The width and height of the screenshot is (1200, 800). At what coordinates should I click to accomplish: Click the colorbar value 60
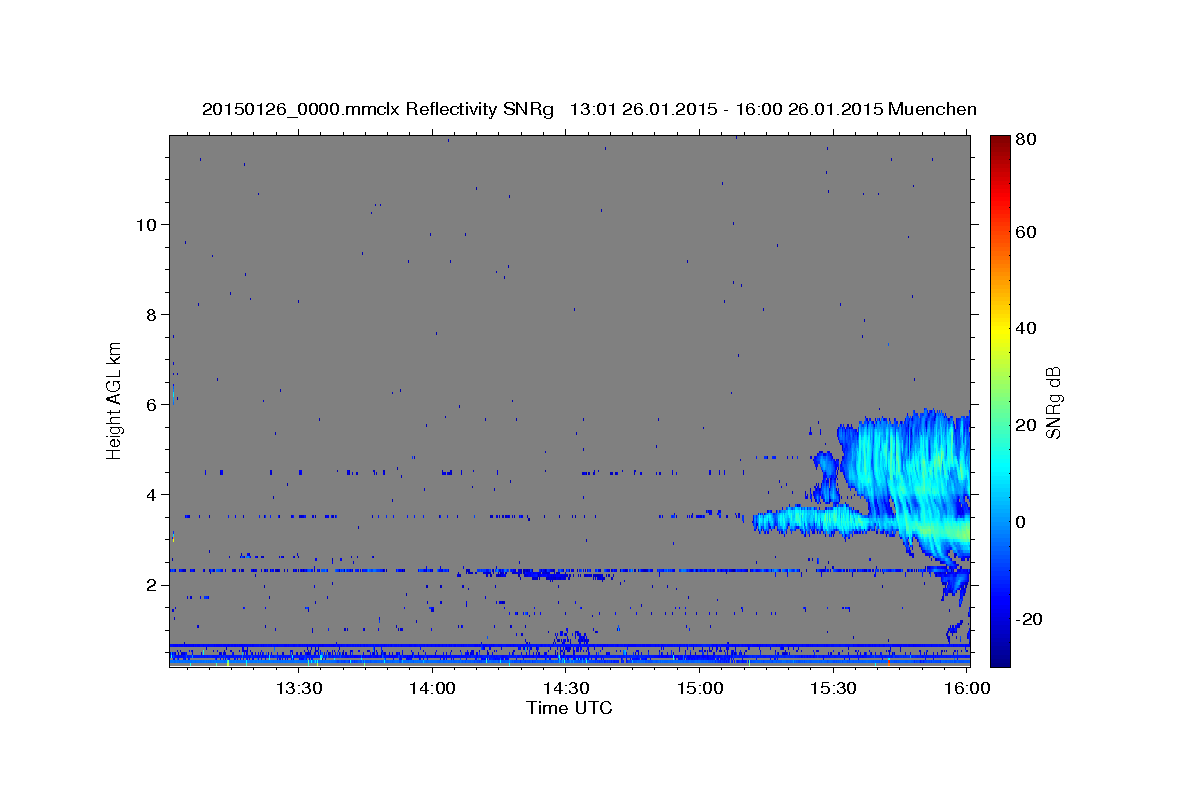click(x=1028, y=232)
